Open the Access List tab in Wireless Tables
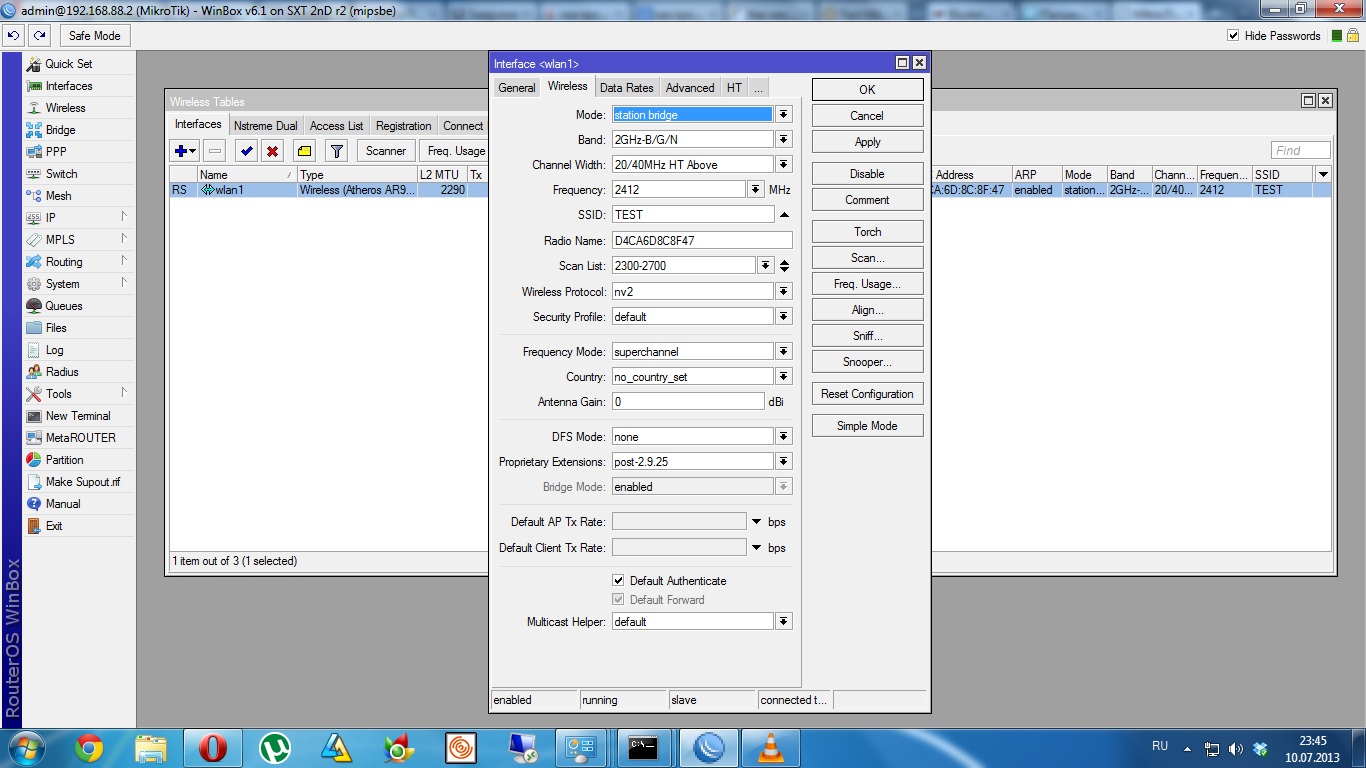The height and width of the screenshot is (768, 1366). [x=336, y=126]
